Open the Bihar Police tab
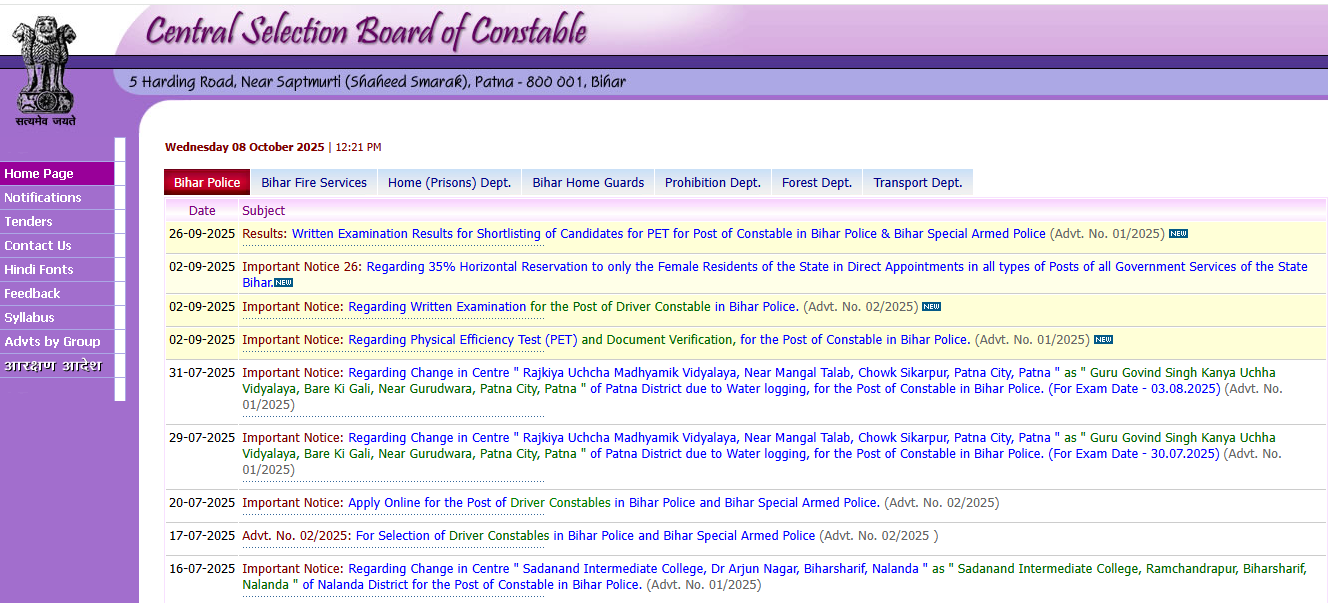 [x=207, y=182]
